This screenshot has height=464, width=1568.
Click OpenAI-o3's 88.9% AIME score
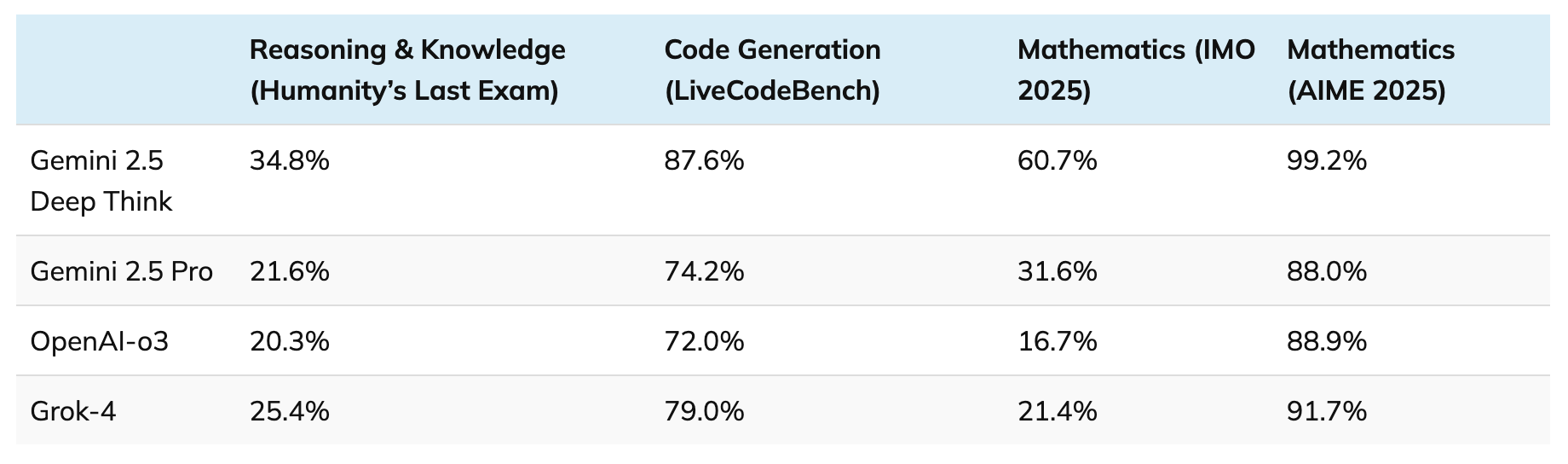click(1326, 341)
